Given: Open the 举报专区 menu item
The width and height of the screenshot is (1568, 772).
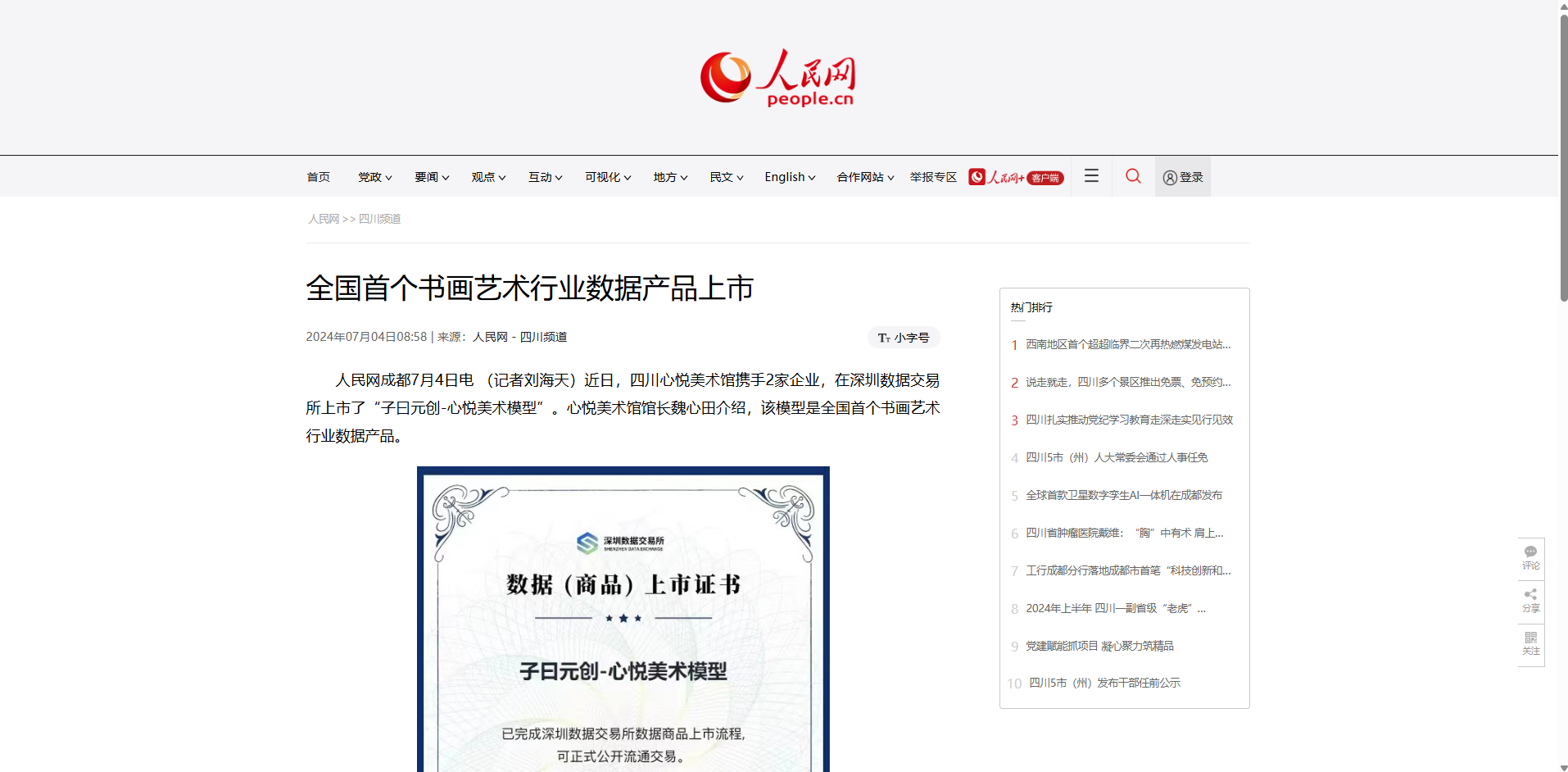Looking at the screenshot, I should (x=933, y=177).
